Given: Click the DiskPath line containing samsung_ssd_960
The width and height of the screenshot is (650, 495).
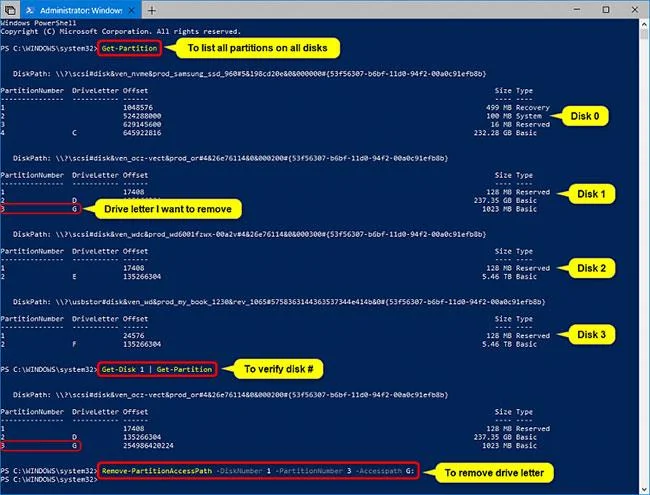Looking at the screenshot, I should [x=249, y=74].
